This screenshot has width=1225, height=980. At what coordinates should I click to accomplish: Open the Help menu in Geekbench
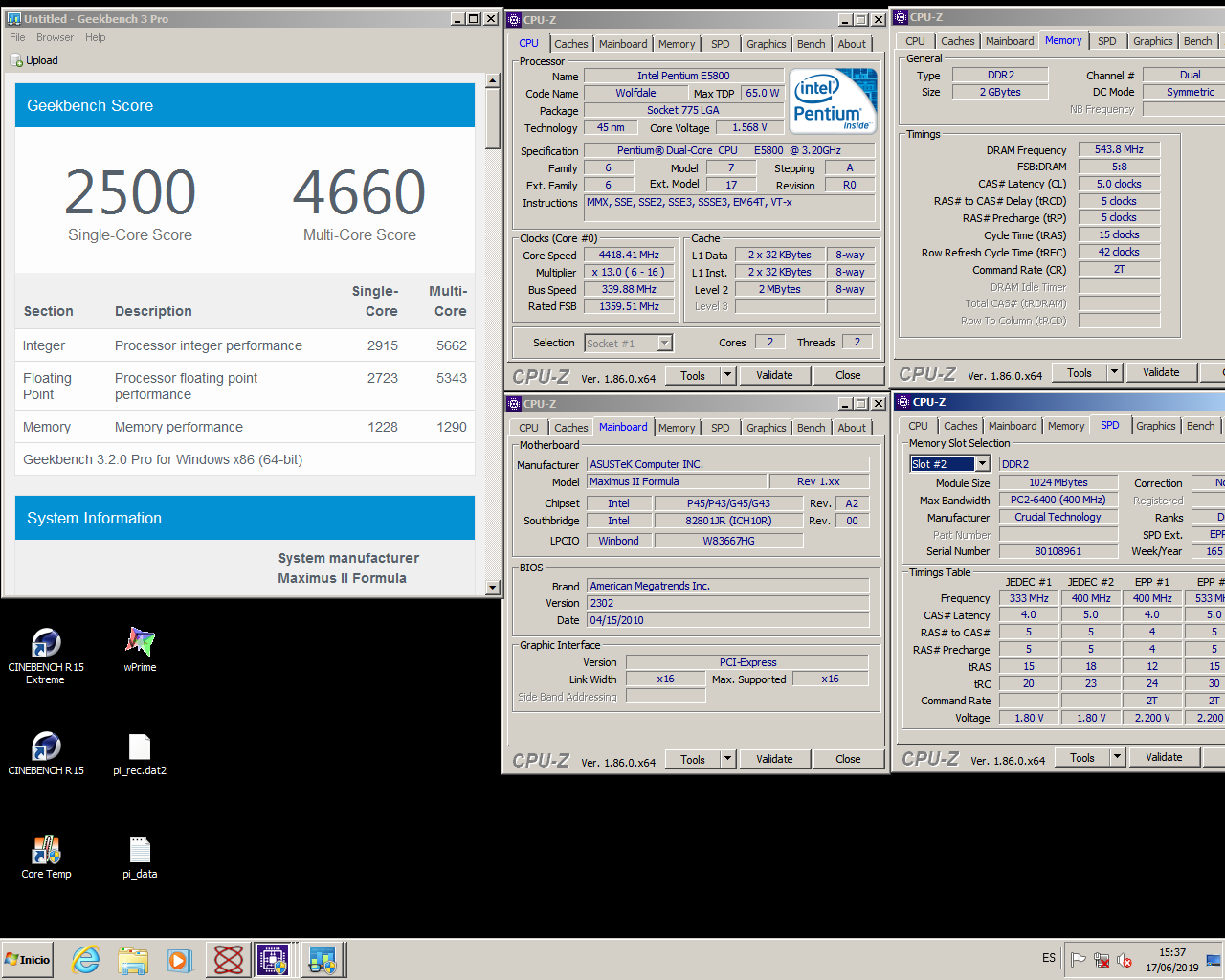click(95, 37)
